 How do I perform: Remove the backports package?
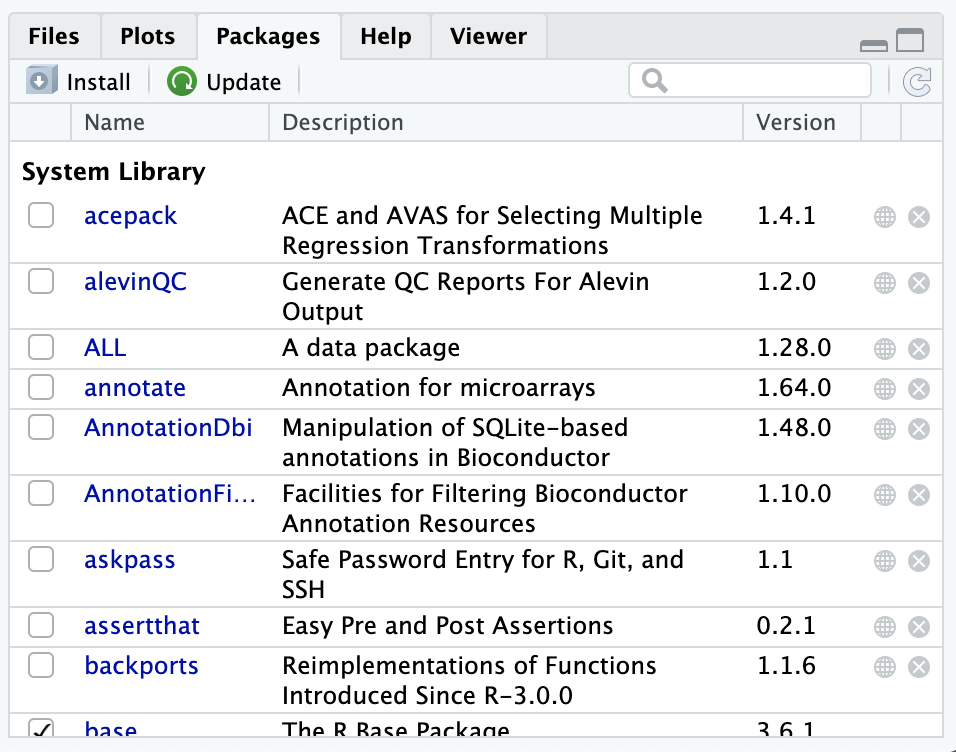pos(918,666)
